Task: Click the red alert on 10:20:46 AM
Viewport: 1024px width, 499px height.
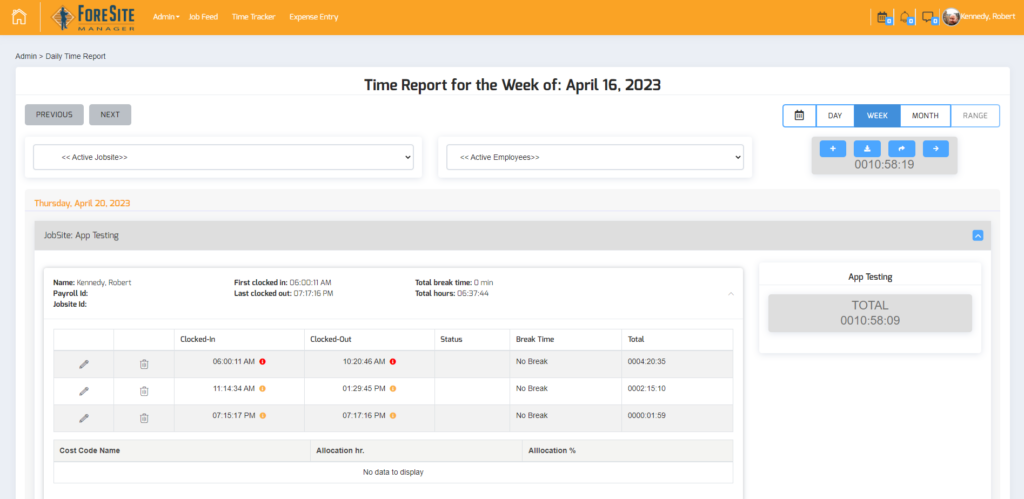Action: [x=393, y=362]
